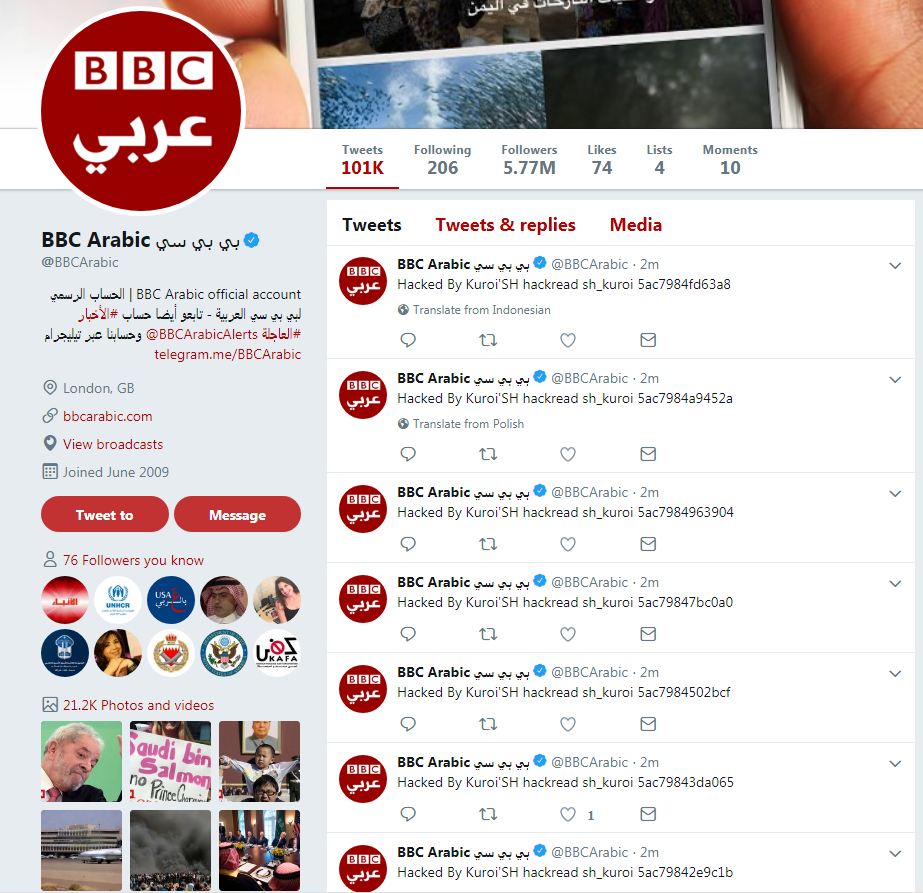Screen dimensions: 923x893
Task: Reply to the tweet ending 5ac7984502bcf
Action: point(408,724)
